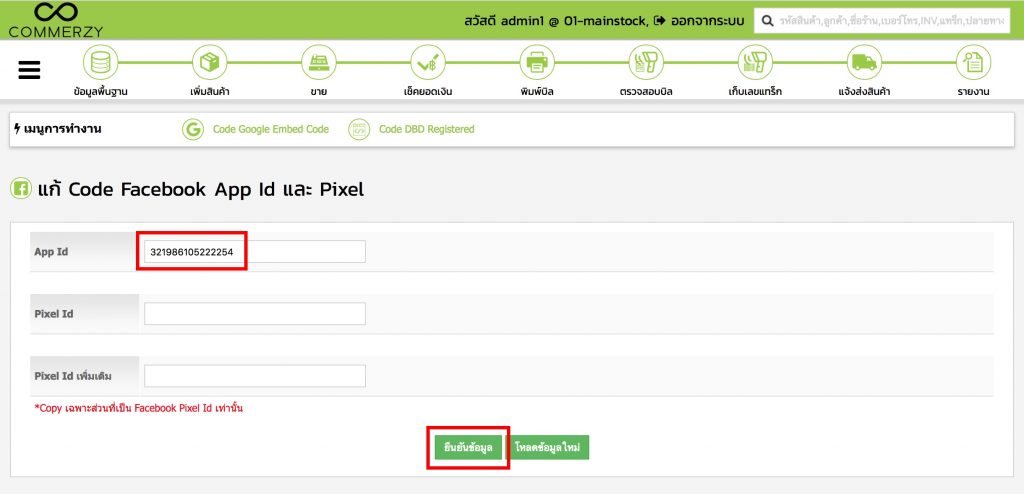This screenshot has height=494, width=1024.
Task: Click the search magnifier icon
Action: point(767,21)
